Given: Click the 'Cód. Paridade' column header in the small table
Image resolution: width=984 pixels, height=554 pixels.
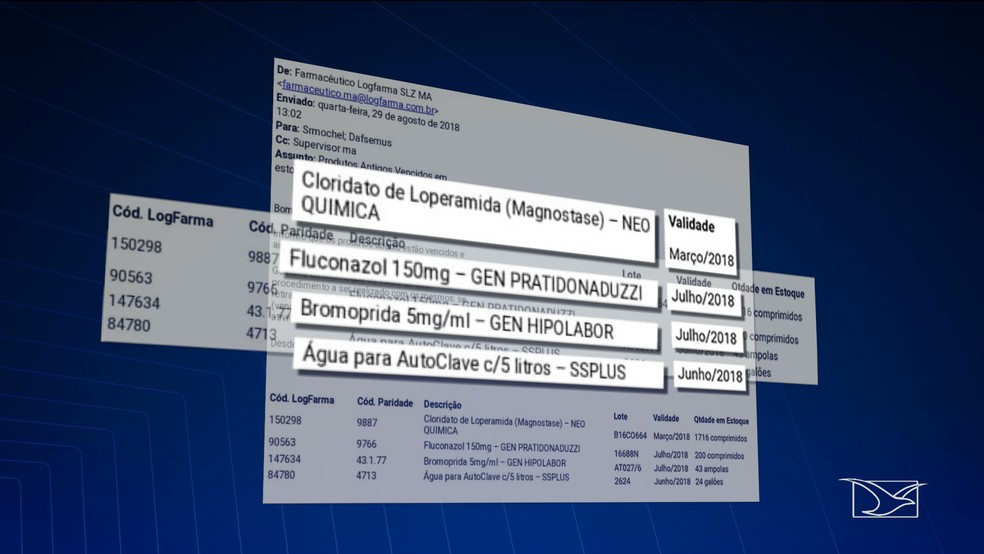Looking at the screenshot, I should pos(385,402).
